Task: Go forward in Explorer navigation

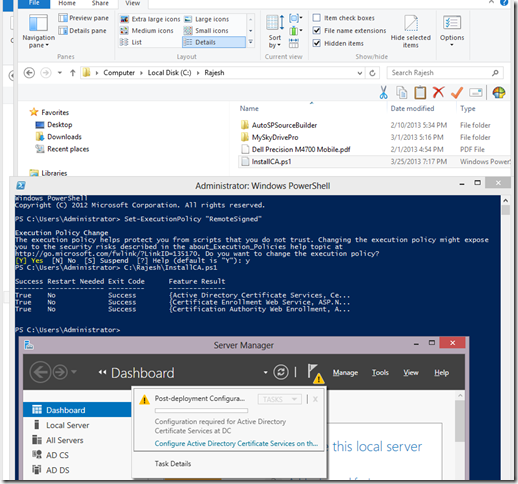Action: (46, 73)
